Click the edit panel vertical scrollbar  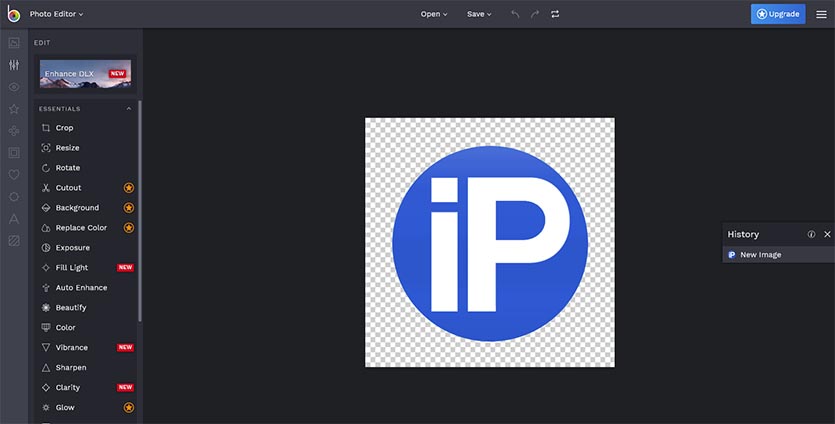140,211
